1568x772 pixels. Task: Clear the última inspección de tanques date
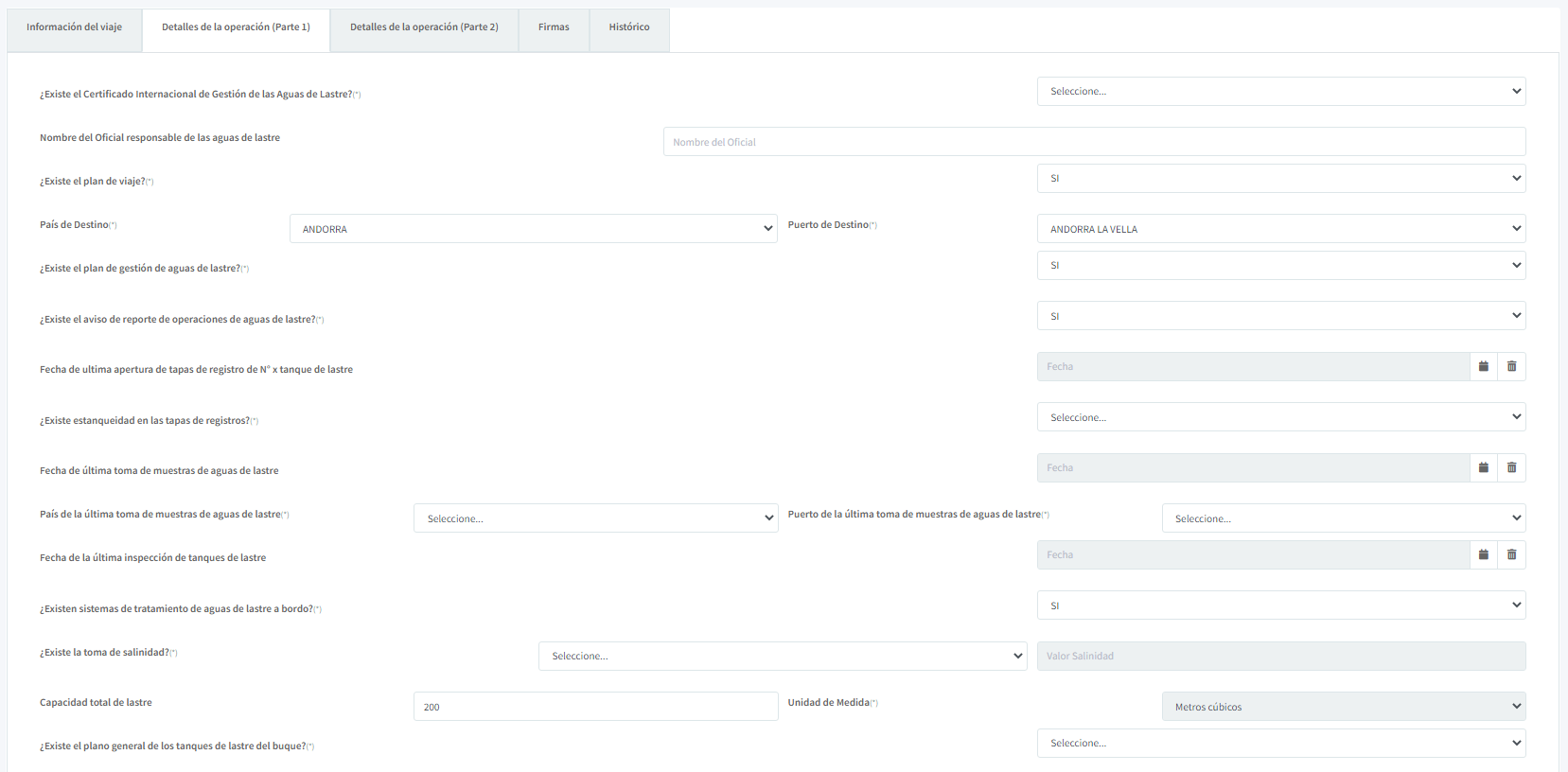[x=1511, y=555]
